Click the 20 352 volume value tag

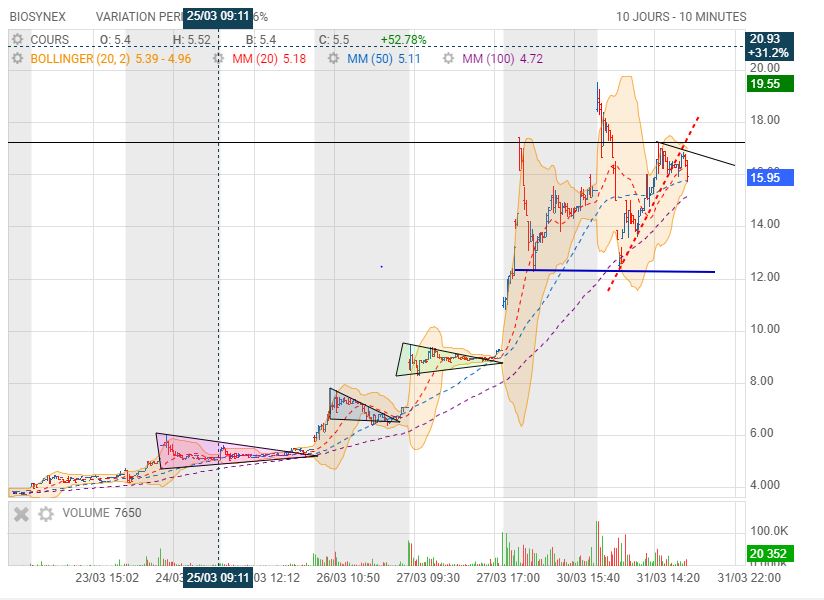click(770, 553)
